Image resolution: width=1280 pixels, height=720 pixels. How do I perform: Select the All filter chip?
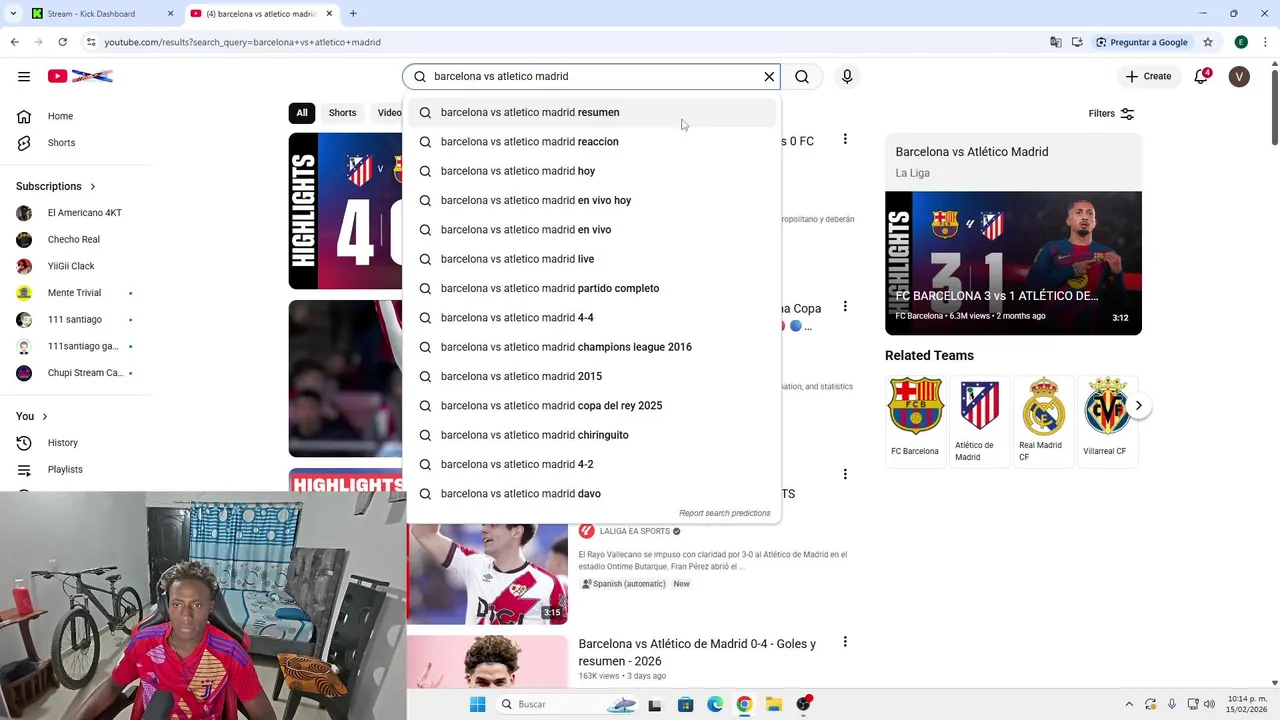click(x=302, y=113)
